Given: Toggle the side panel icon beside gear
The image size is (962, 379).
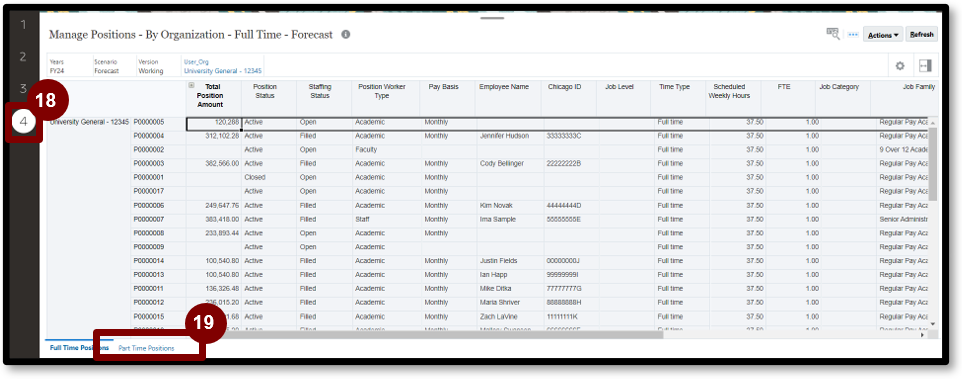Looking at the screenshot, I should pos(925,66).
